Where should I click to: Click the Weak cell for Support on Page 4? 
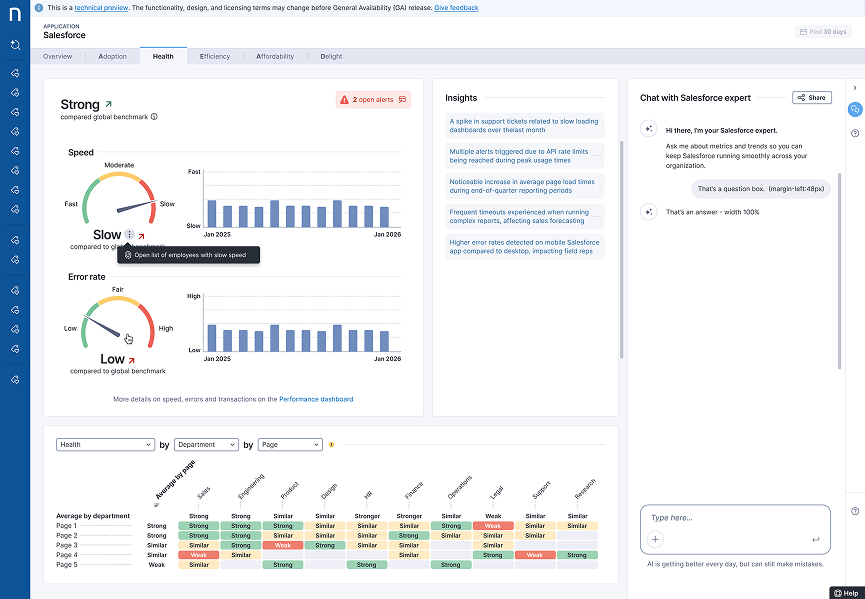[535, 555]
